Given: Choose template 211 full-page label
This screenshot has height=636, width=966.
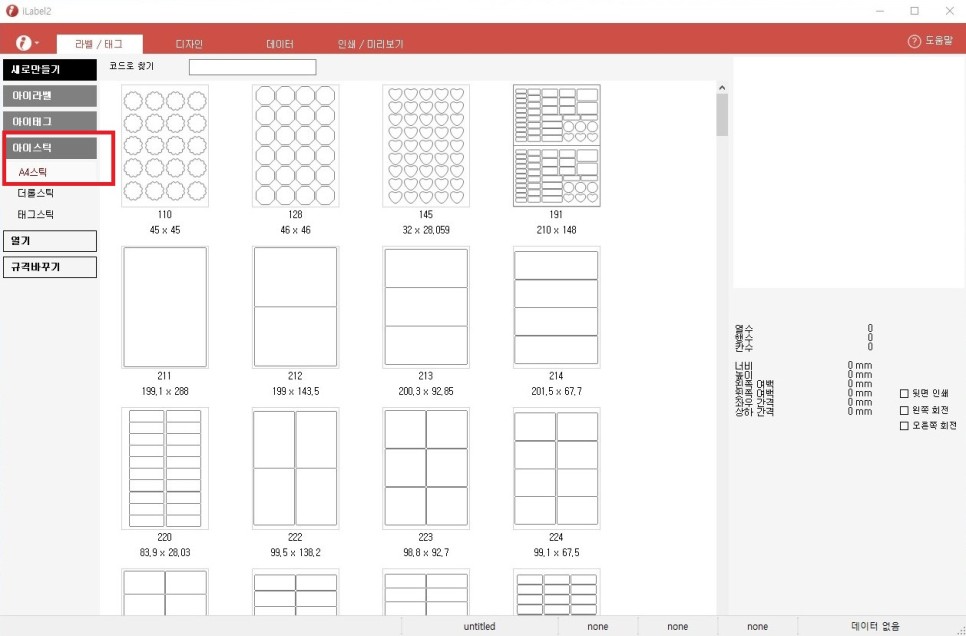Looking at the screenshot, I should 164,308.
